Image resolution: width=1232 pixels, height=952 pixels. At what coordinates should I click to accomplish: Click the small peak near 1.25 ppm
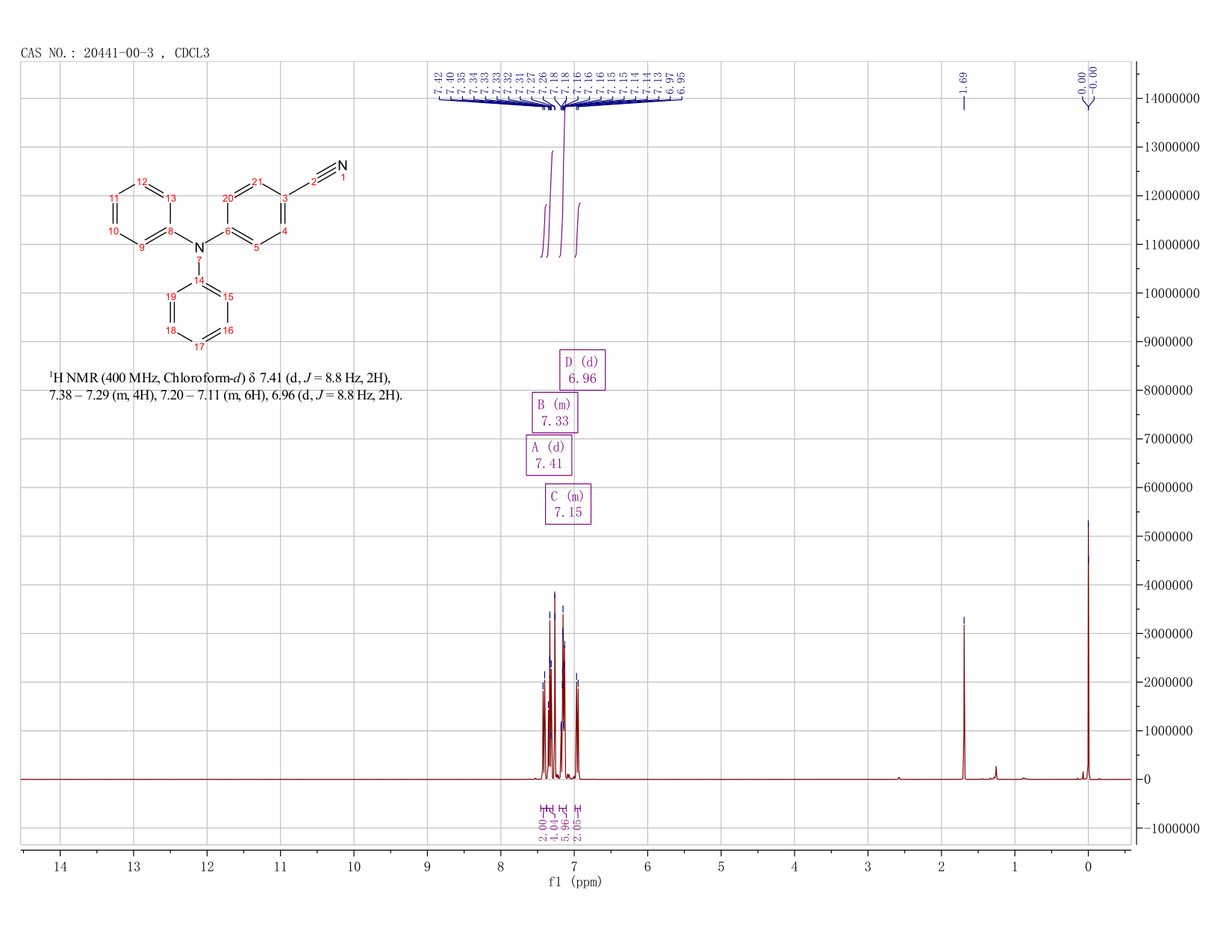coord(996,773)
